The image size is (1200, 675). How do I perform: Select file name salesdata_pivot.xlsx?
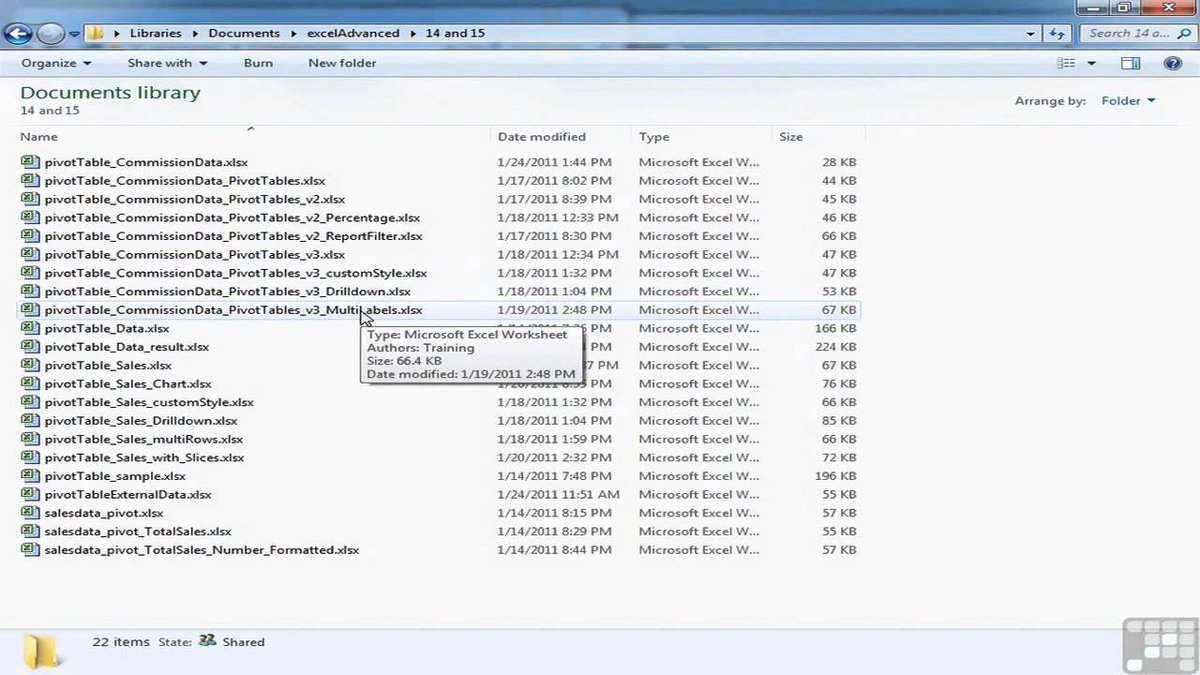point(104,513)
